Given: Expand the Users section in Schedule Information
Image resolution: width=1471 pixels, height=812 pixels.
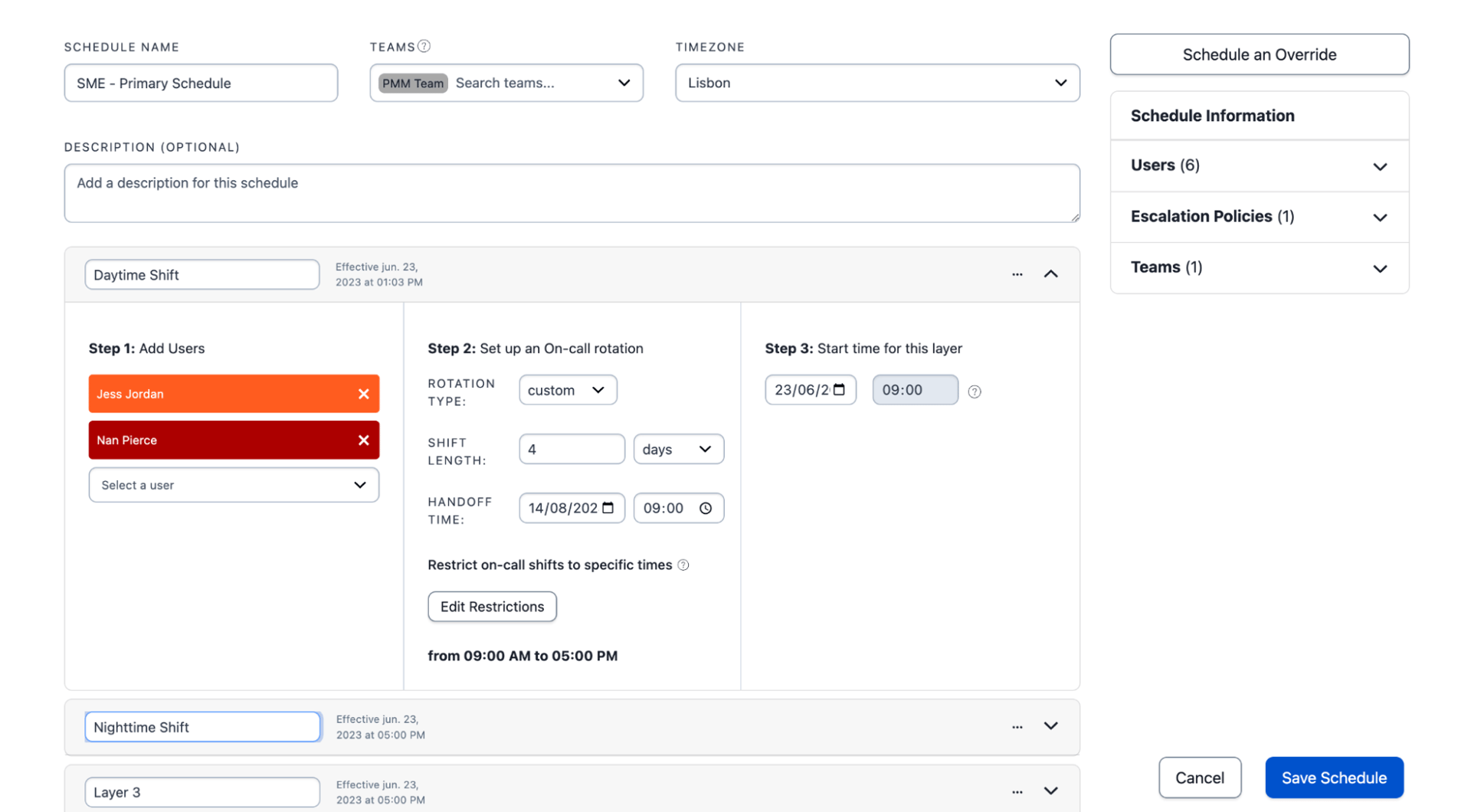Looking at the screenshot, I should click(x=1380, y=165).
